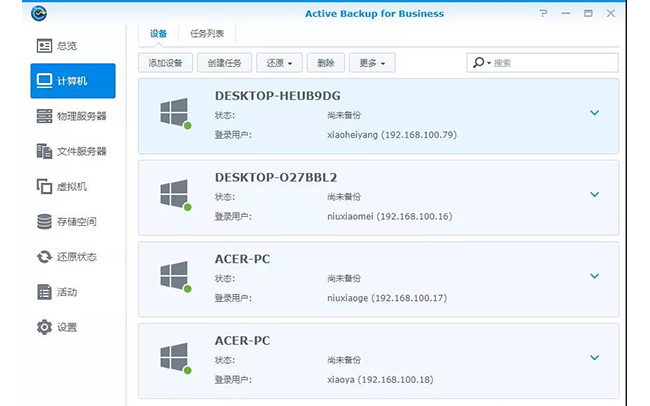Expand the xiaoya ACER-PC details chevron
Image resolution: width=650 pixels, height=406 pixels.
(x=594, y=357)
